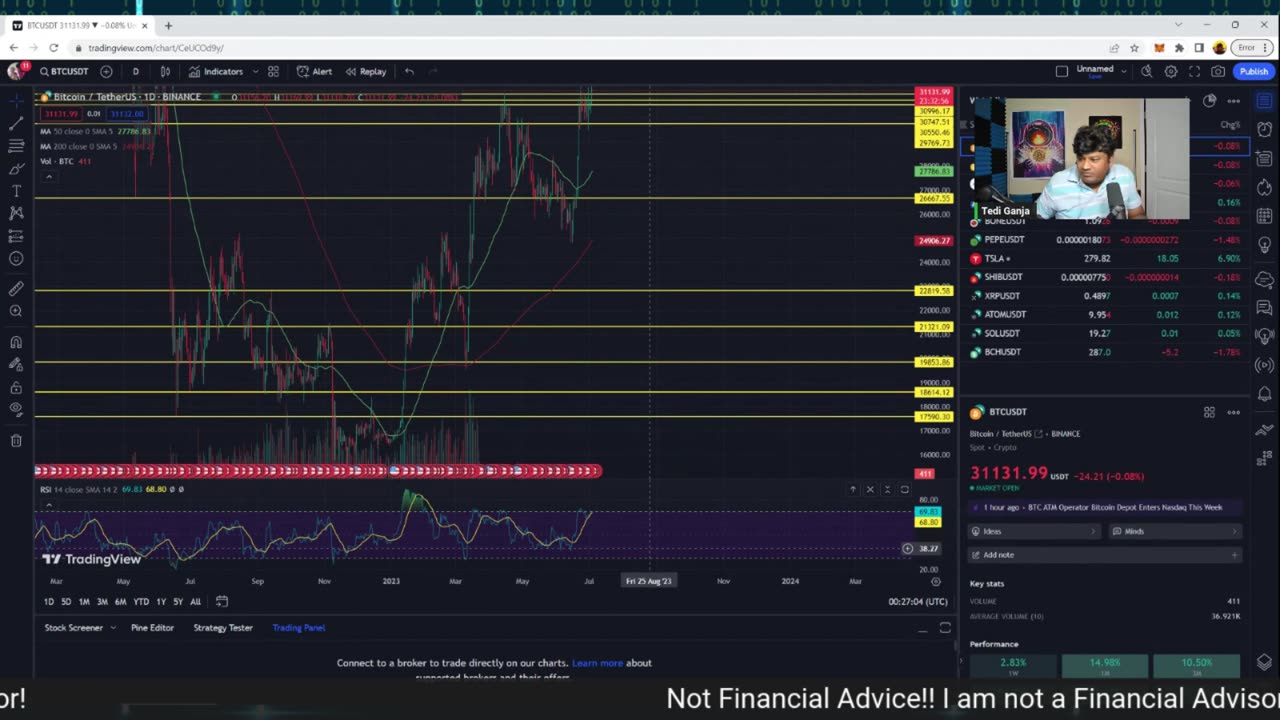1280x720 pixels.
Task: Take a chart snapshot with camera icon
Action: pyautogui.click(x=1218, y=71)
